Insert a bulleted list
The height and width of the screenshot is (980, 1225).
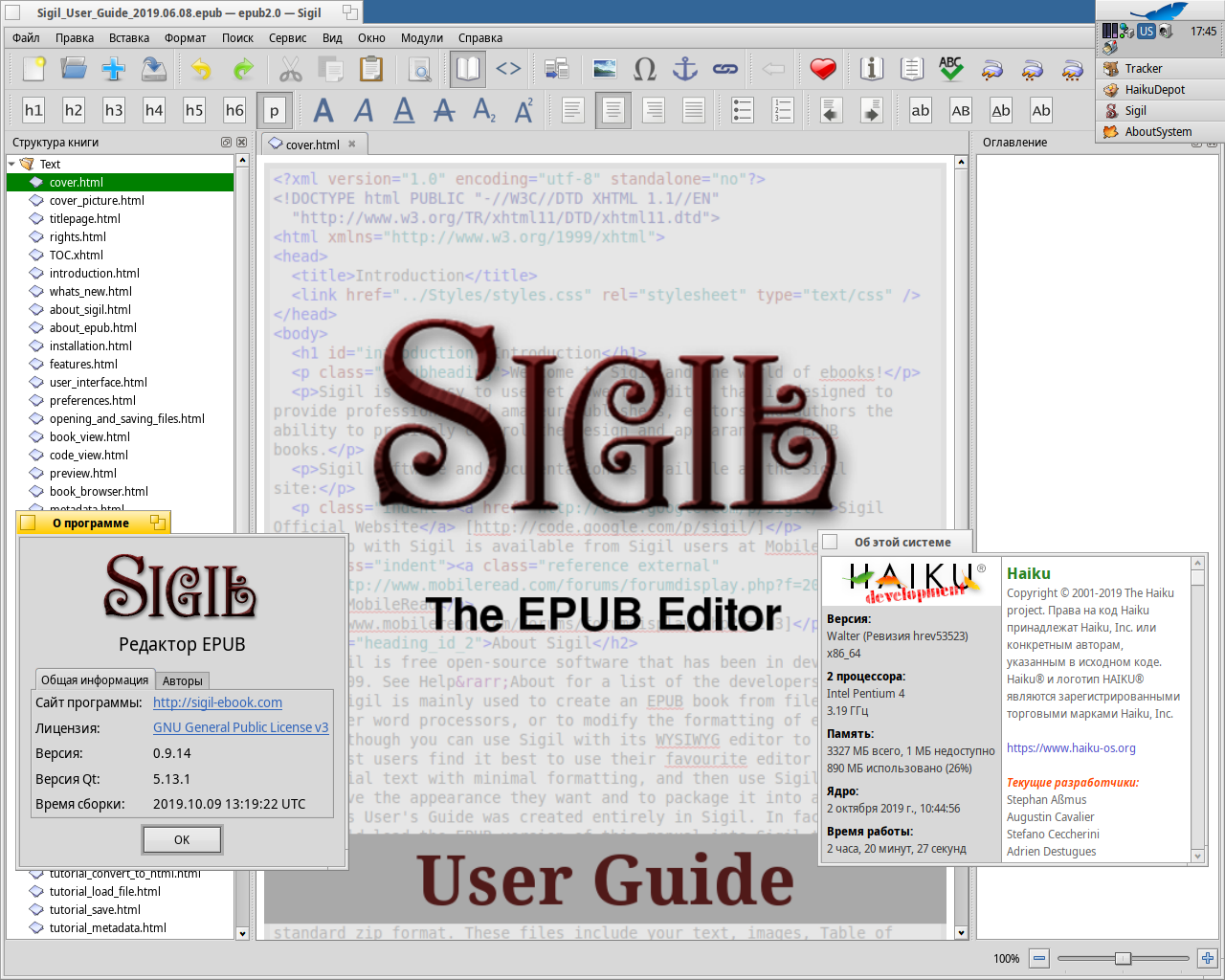[x=743, y=110]
